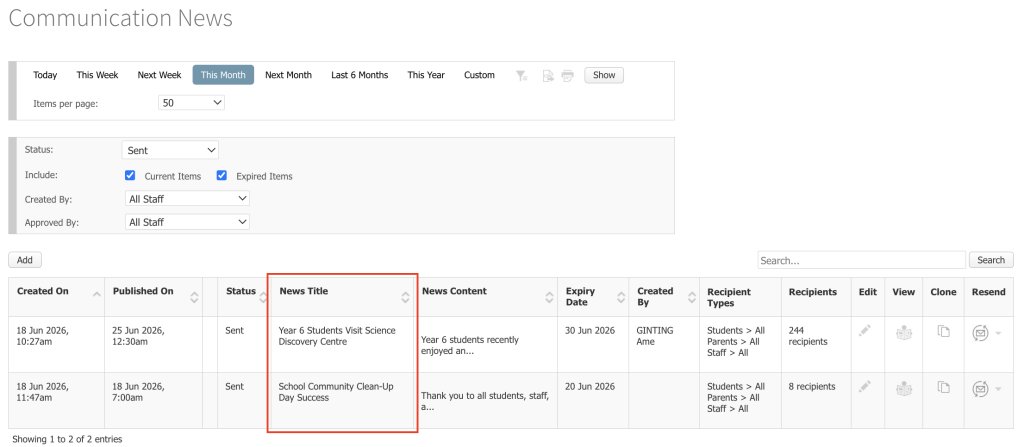Click the Show button
The width and height of the screenshot is (1024, 447).
pos(604,75)
